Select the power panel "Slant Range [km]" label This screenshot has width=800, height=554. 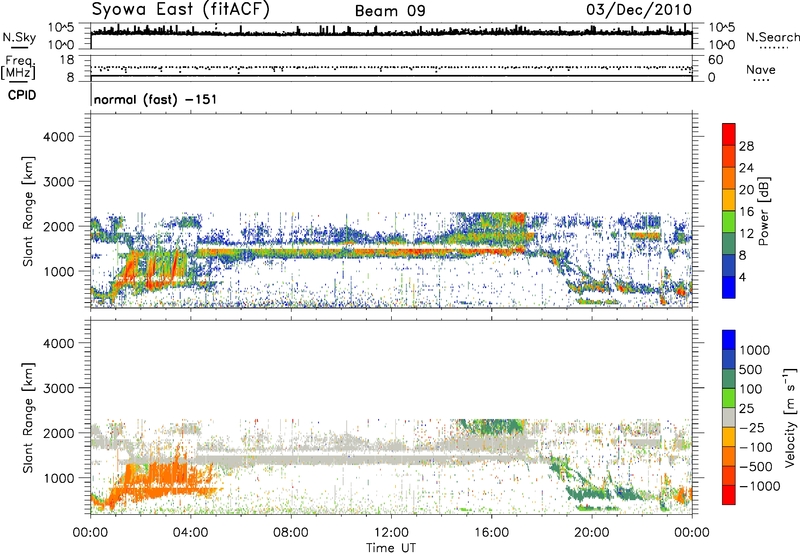tap(28, 211)
